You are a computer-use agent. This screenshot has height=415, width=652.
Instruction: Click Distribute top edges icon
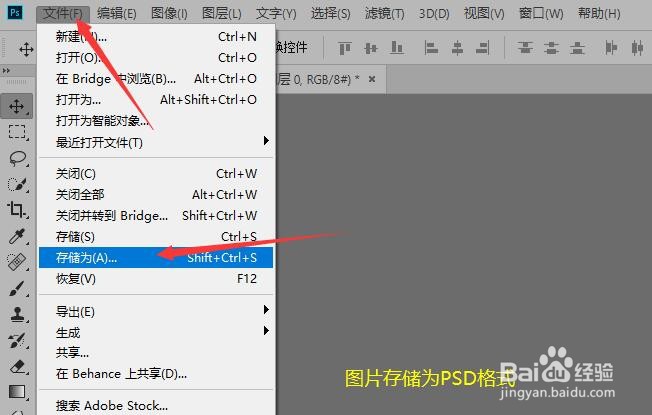pos(525,48)
